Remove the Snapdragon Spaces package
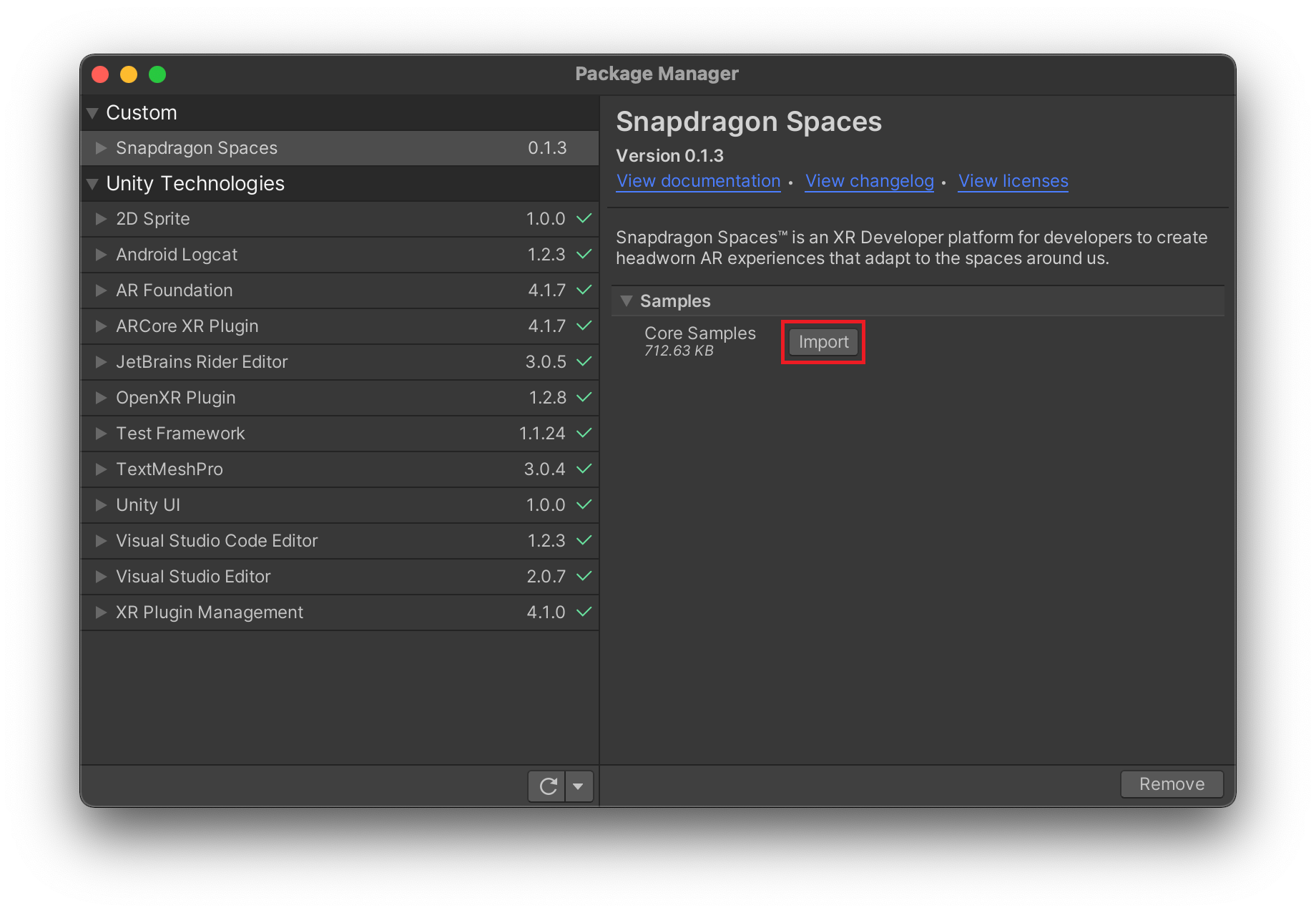 pyautogui.click(x=1172, y=784)
